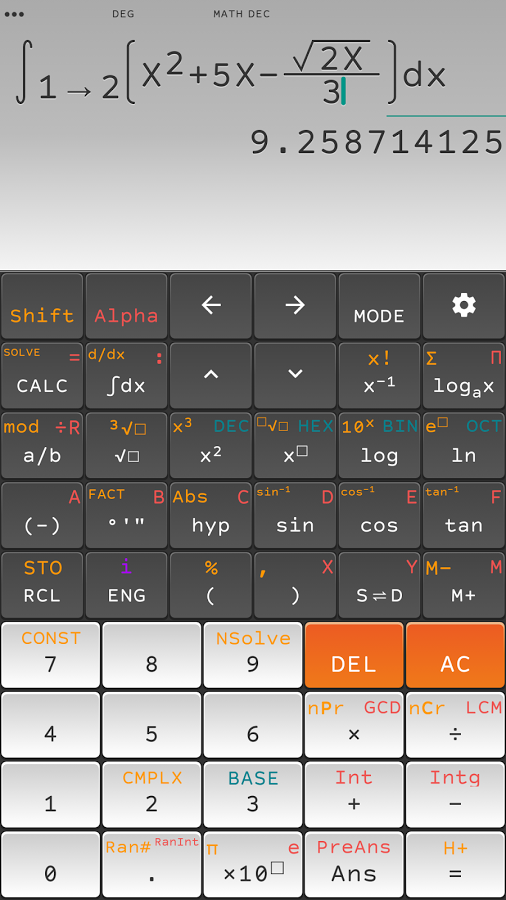Insert the a/b fraction template
Viewport: 506px width, 900px height.
pos(42,445)
